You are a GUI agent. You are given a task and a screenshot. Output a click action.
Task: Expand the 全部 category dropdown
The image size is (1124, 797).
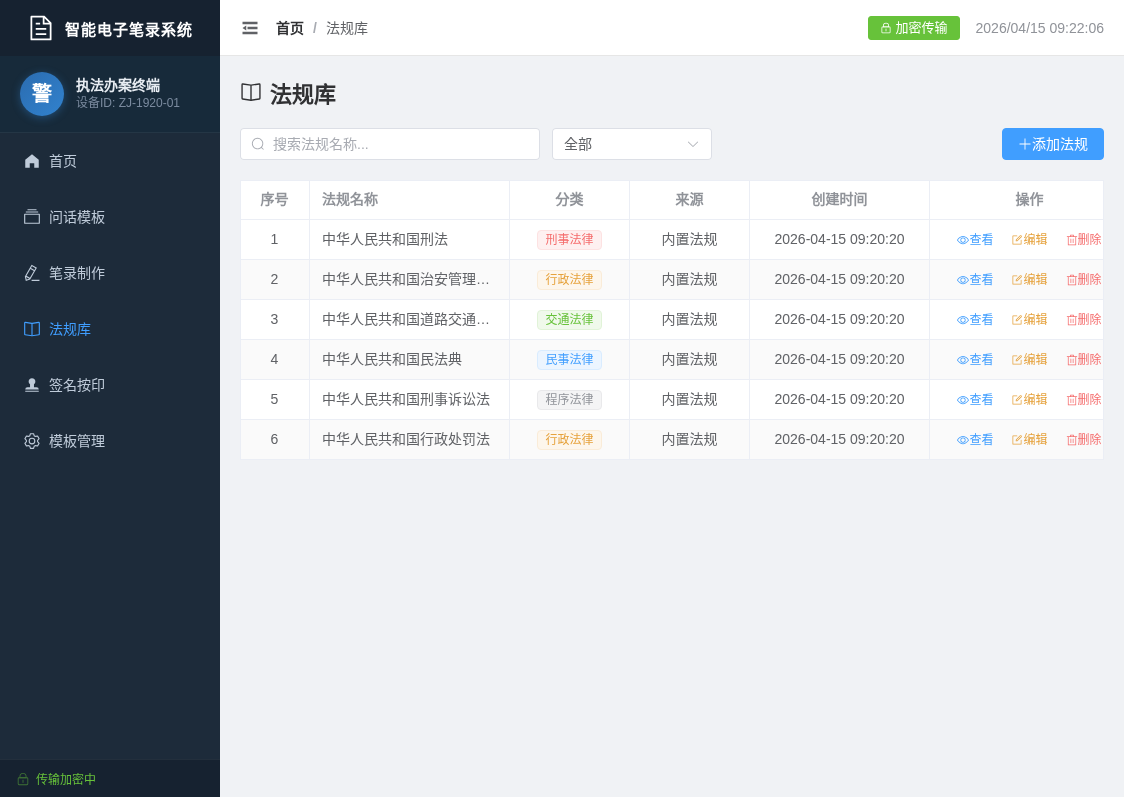(632, 144)
